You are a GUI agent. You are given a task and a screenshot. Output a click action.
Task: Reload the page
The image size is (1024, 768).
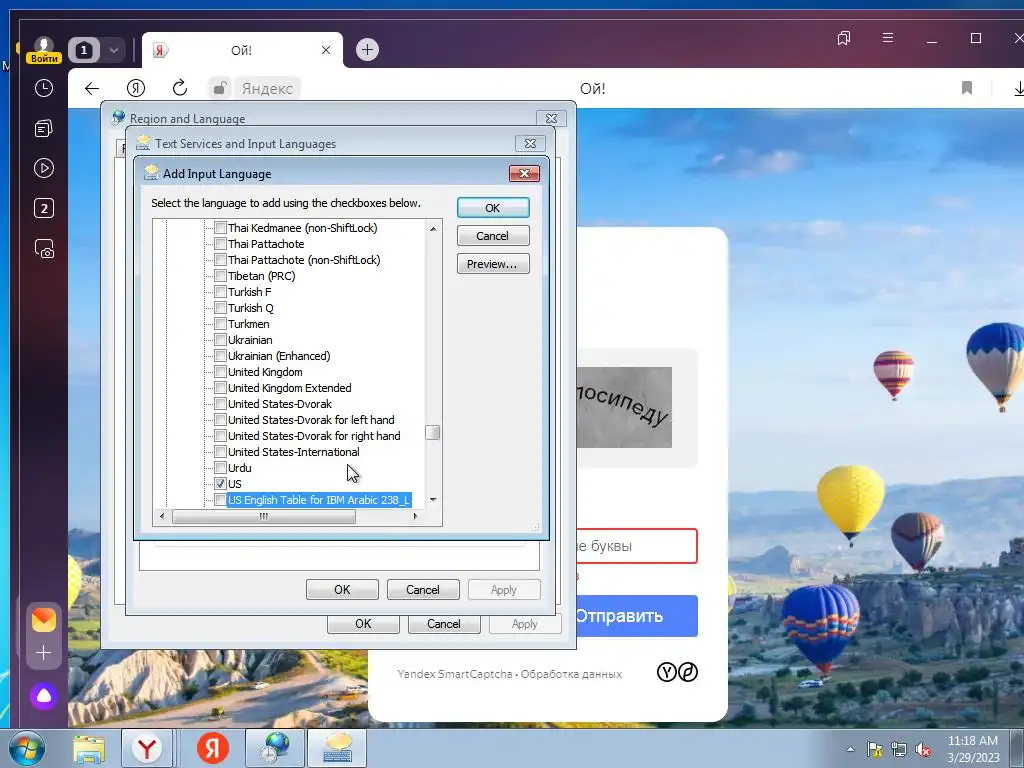point(180,88)
